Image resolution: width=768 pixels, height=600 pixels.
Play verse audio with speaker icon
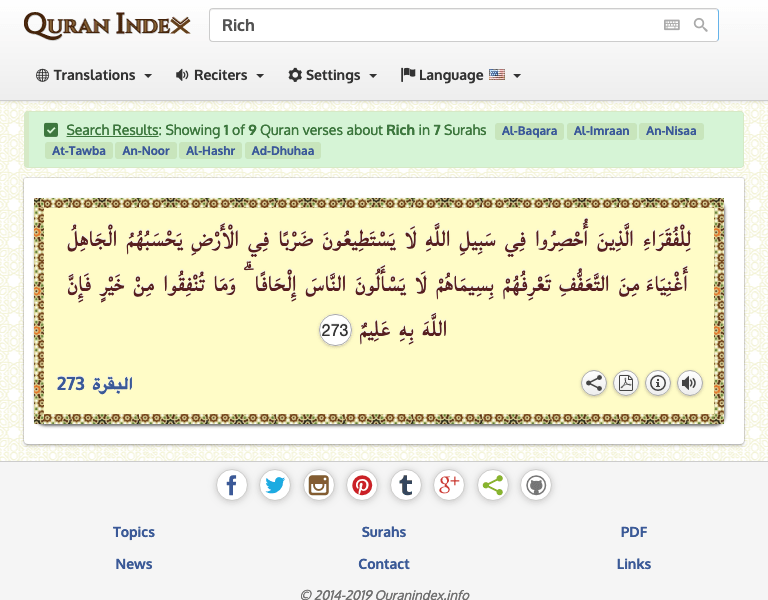pos(689,383)
